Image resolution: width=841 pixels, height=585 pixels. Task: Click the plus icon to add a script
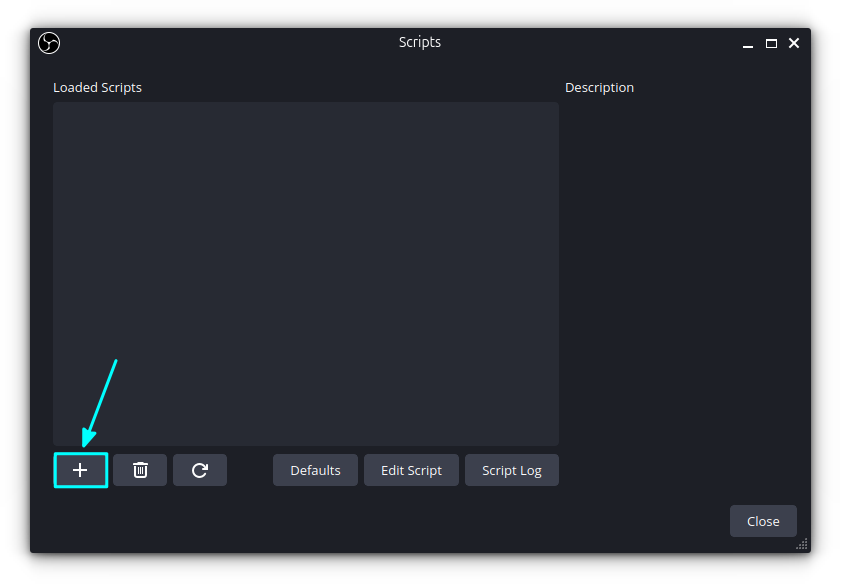coord(80,470)
